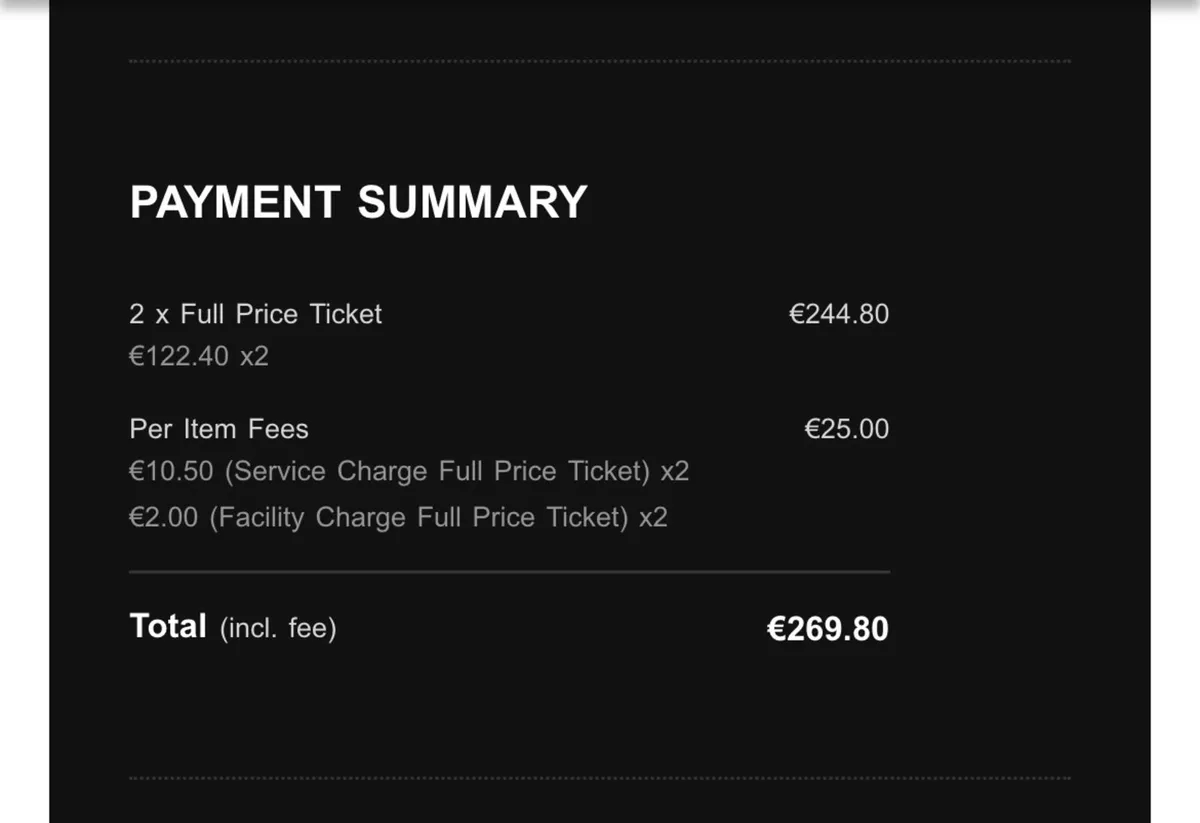Select the €2.00 facility charge price
This screenshot has height=823, width=1200.
pyautogui.click(x=163, y=517)
